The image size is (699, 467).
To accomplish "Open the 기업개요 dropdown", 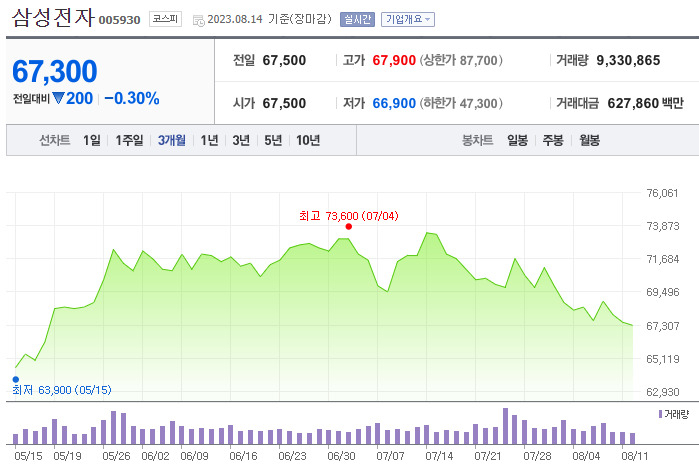I will click(x=407, y=19).
